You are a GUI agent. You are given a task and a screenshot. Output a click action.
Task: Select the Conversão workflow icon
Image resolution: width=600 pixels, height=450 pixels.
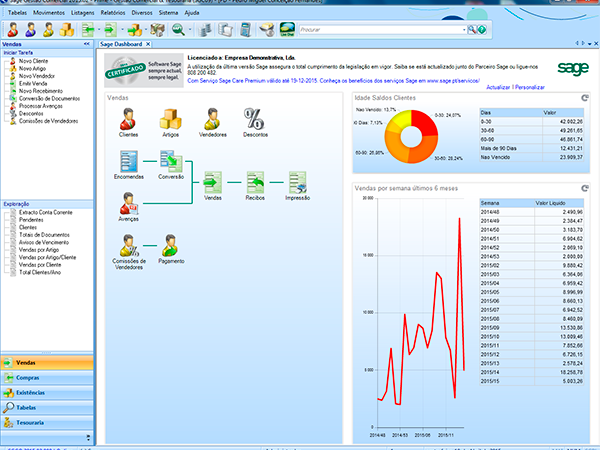171,160
